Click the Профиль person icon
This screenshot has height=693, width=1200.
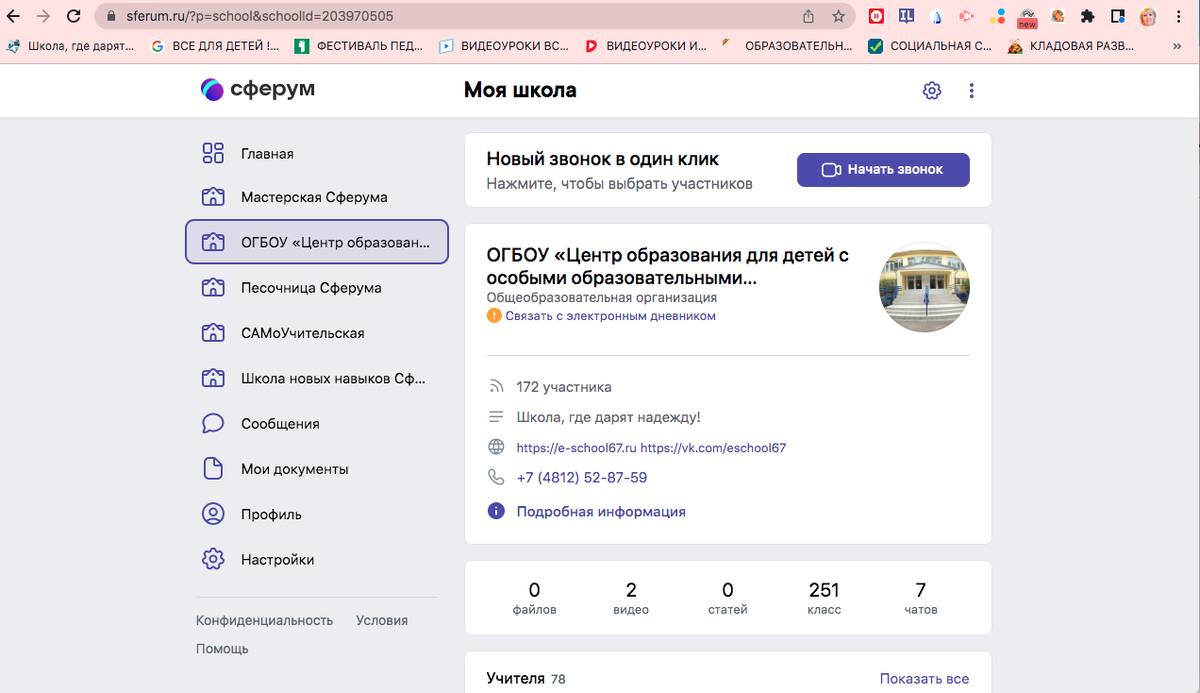tap(213, 514)
